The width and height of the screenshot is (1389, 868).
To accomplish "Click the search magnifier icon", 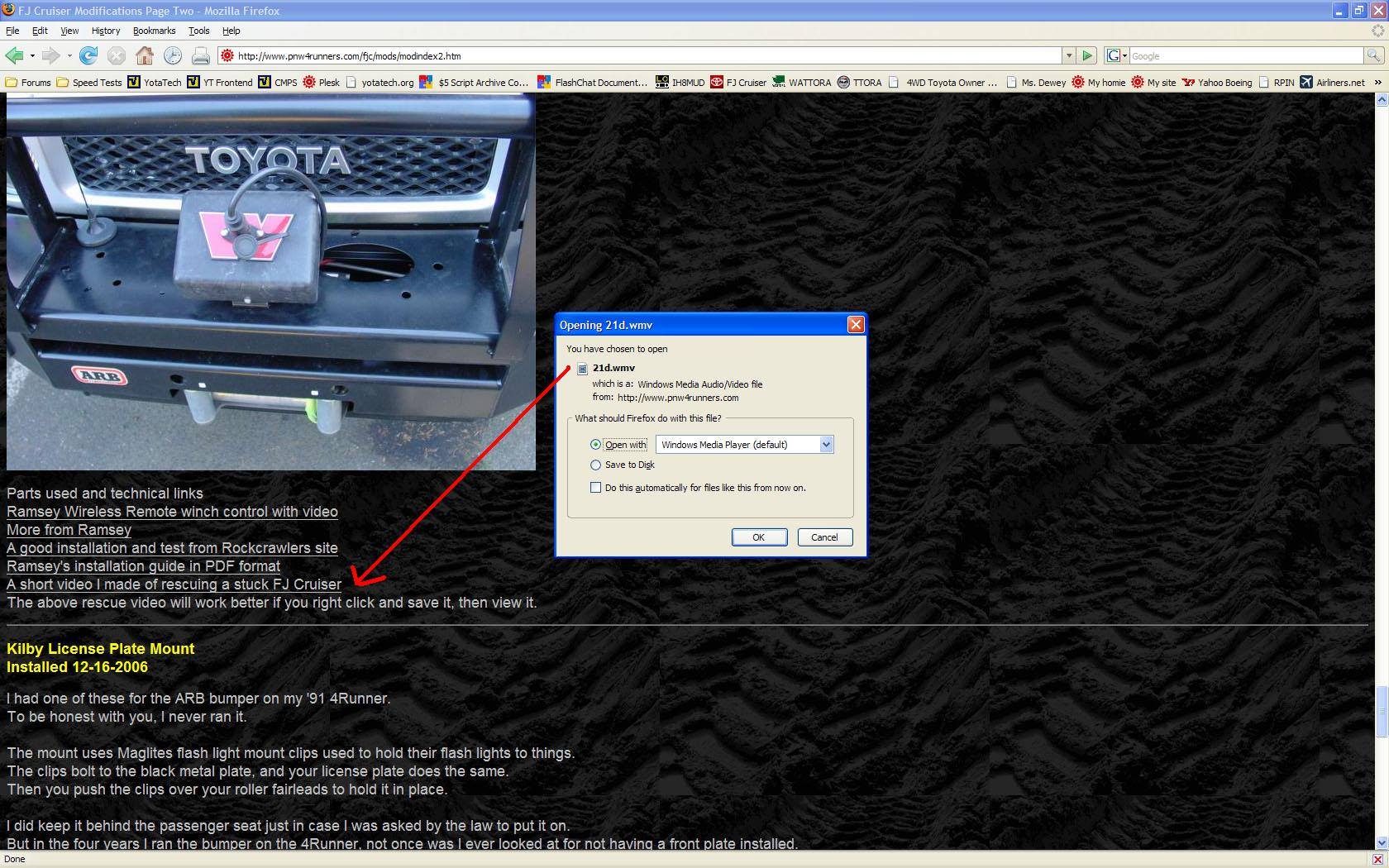I will click(x=1373, y=55).
